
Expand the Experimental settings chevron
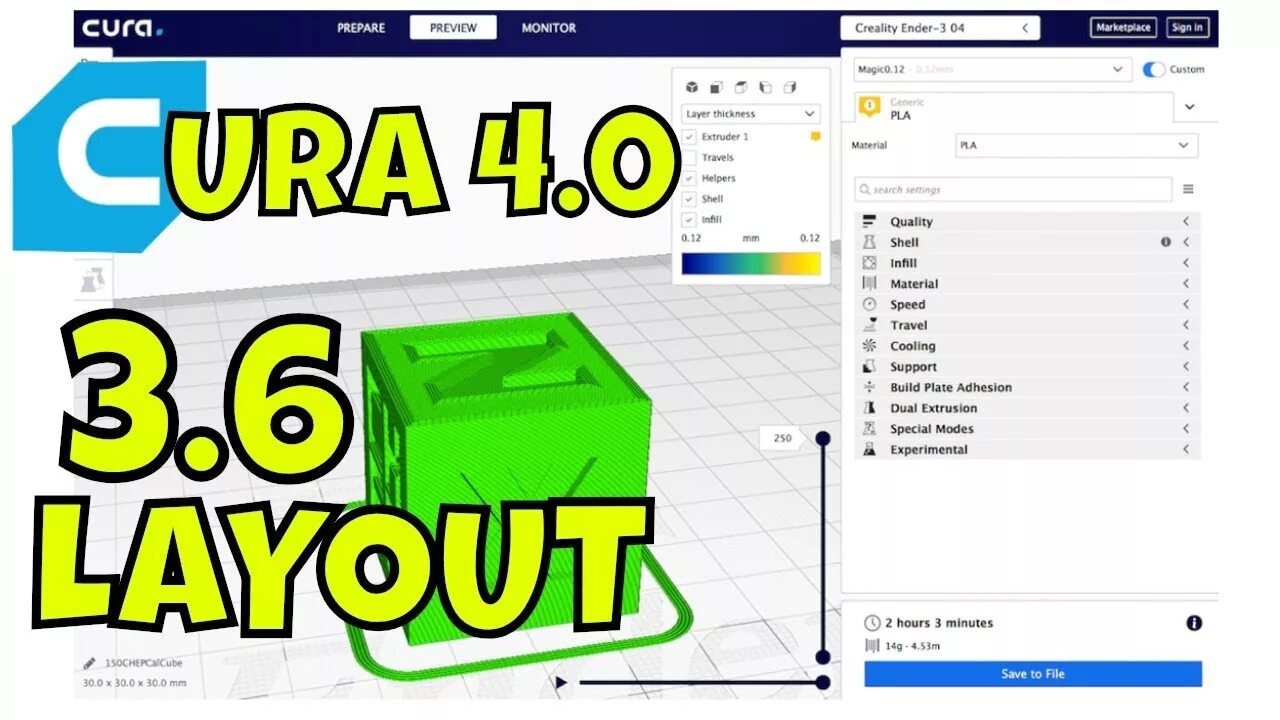tap(1186, 449)
